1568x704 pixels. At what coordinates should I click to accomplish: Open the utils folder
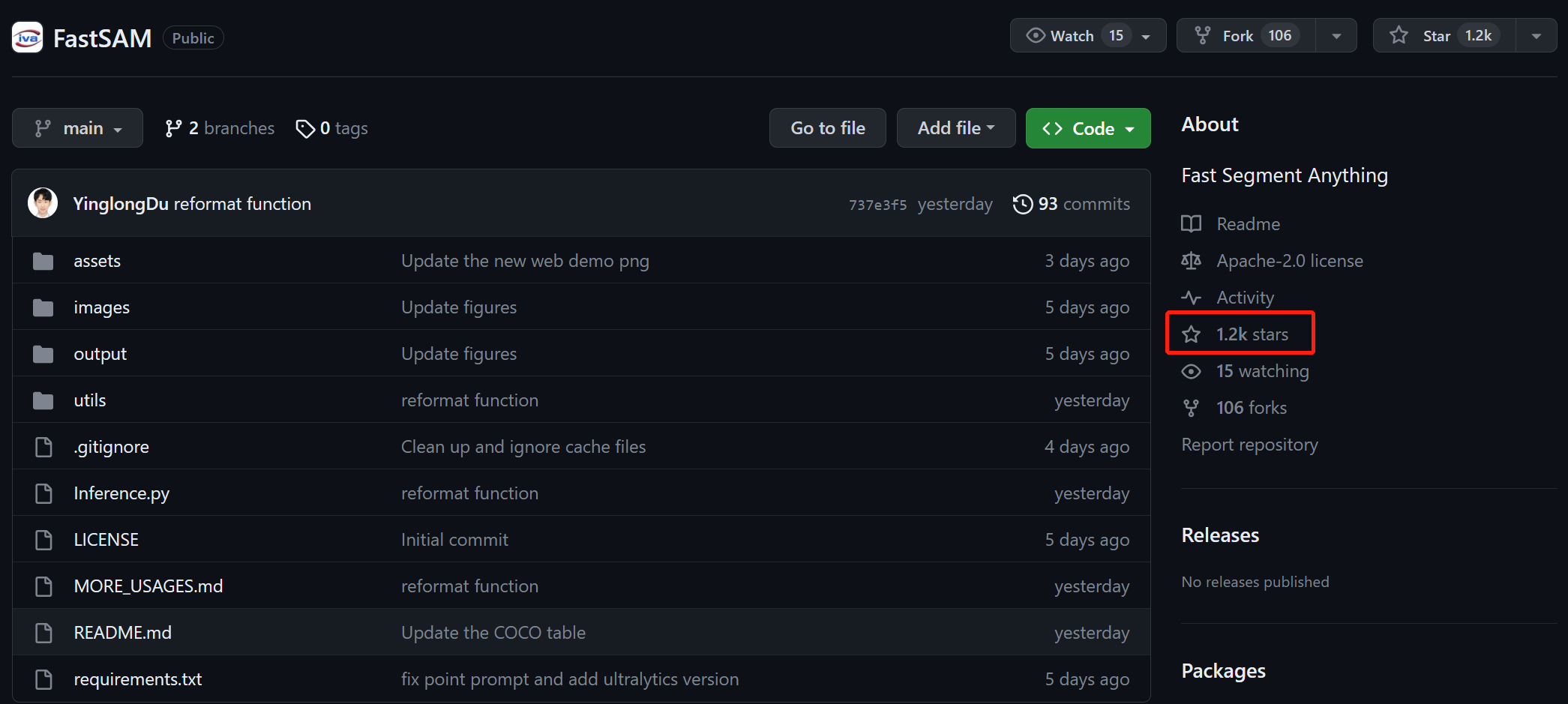pyautogui.click(x=90, y=400)
